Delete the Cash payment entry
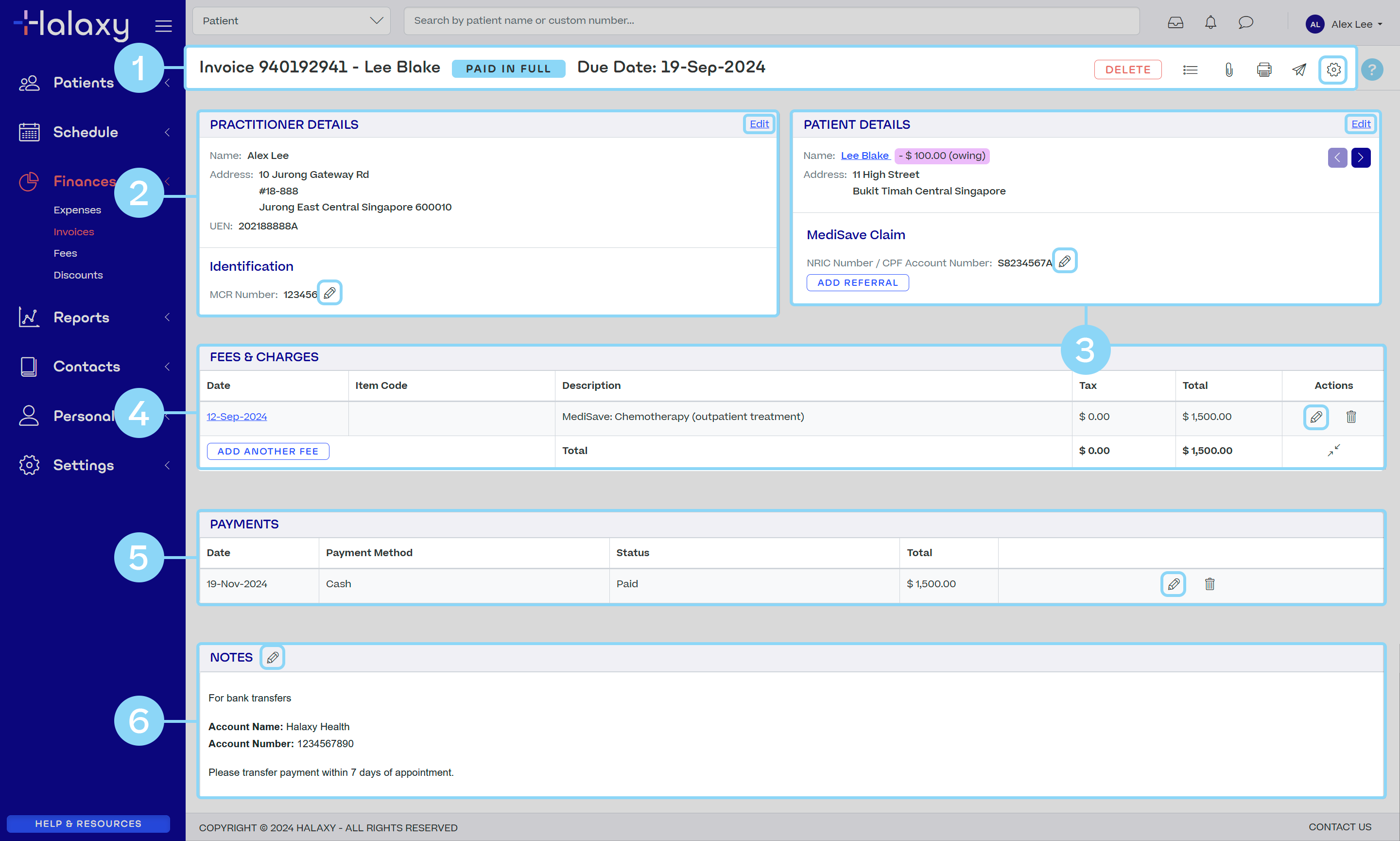 [1209, 584]
